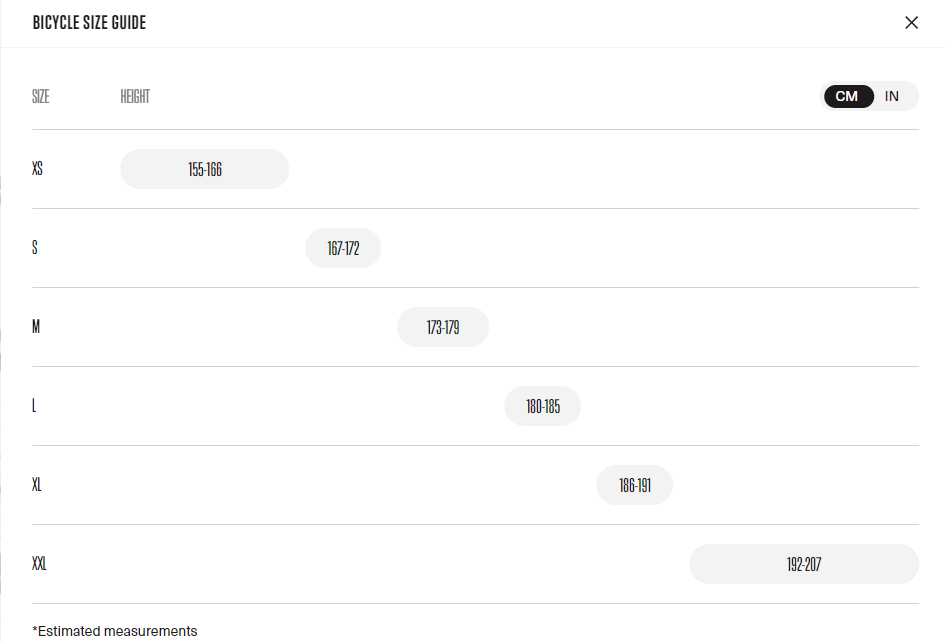Screen dimensions: 945x642
Task: Click the HEIGHT column header
Action: [x=135, y=97]
